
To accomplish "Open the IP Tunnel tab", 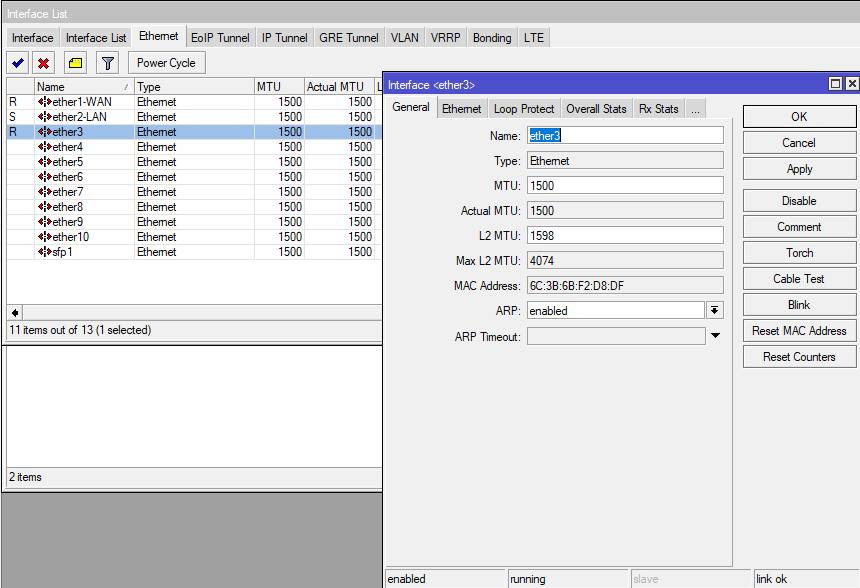I will point(284,38).
